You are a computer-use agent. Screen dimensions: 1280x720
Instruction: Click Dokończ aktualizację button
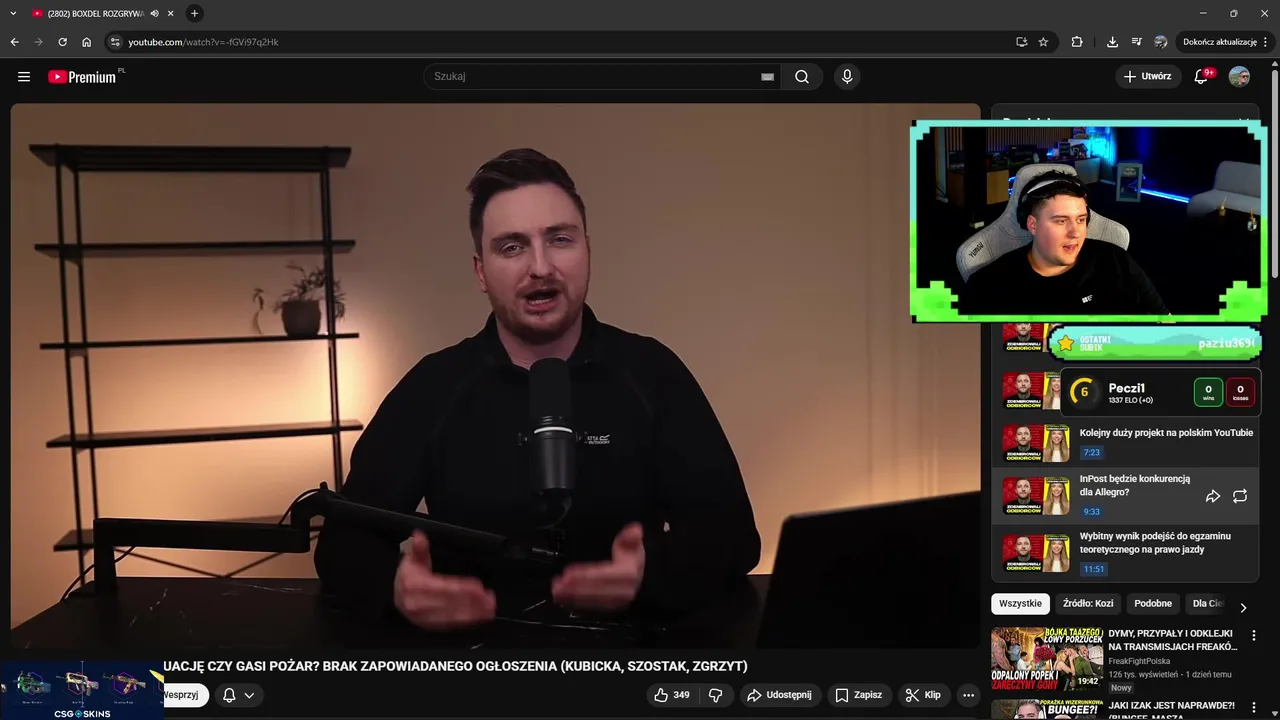1219,42
